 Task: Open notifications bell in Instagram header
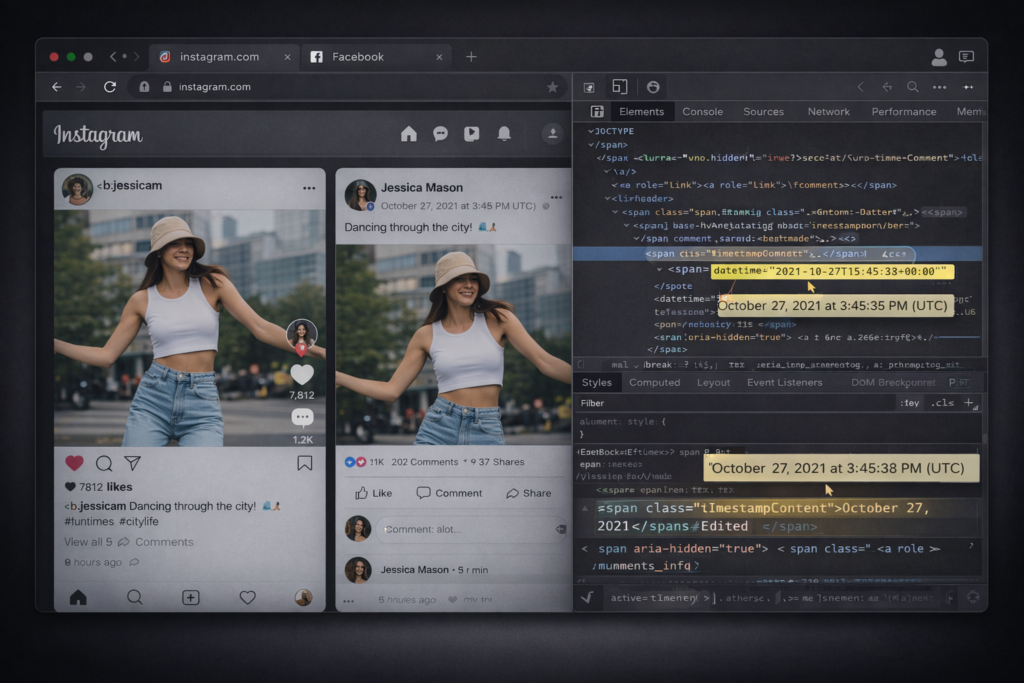pyautogui.click(x=504, y=134)
